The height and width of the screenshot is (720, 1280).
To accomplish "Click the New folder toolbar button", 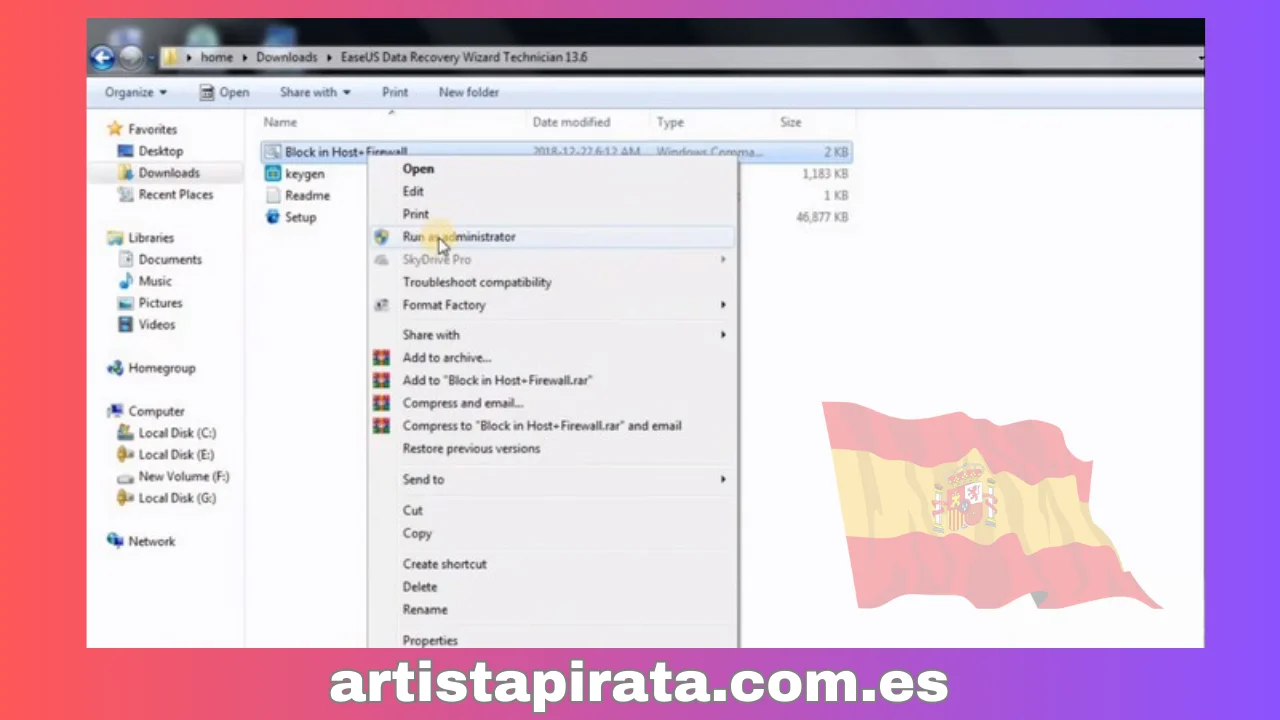I will coord(469,92).
